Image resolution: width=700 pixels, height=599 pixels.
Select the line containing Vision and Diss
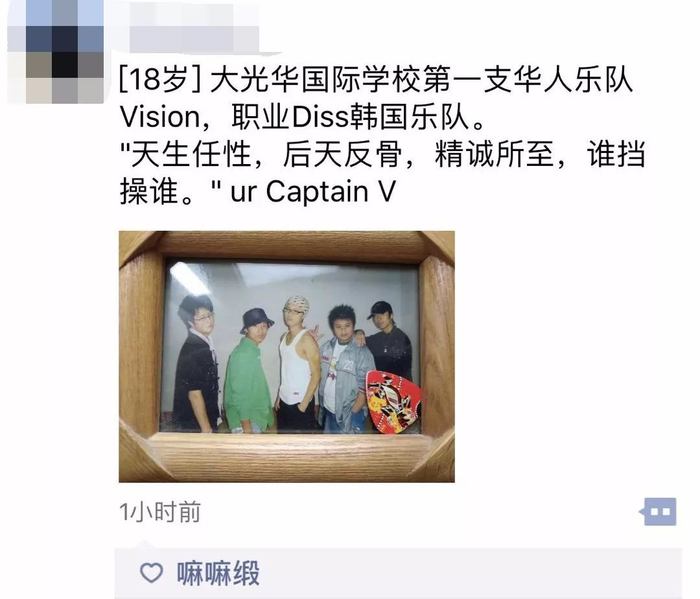point(303,117)
